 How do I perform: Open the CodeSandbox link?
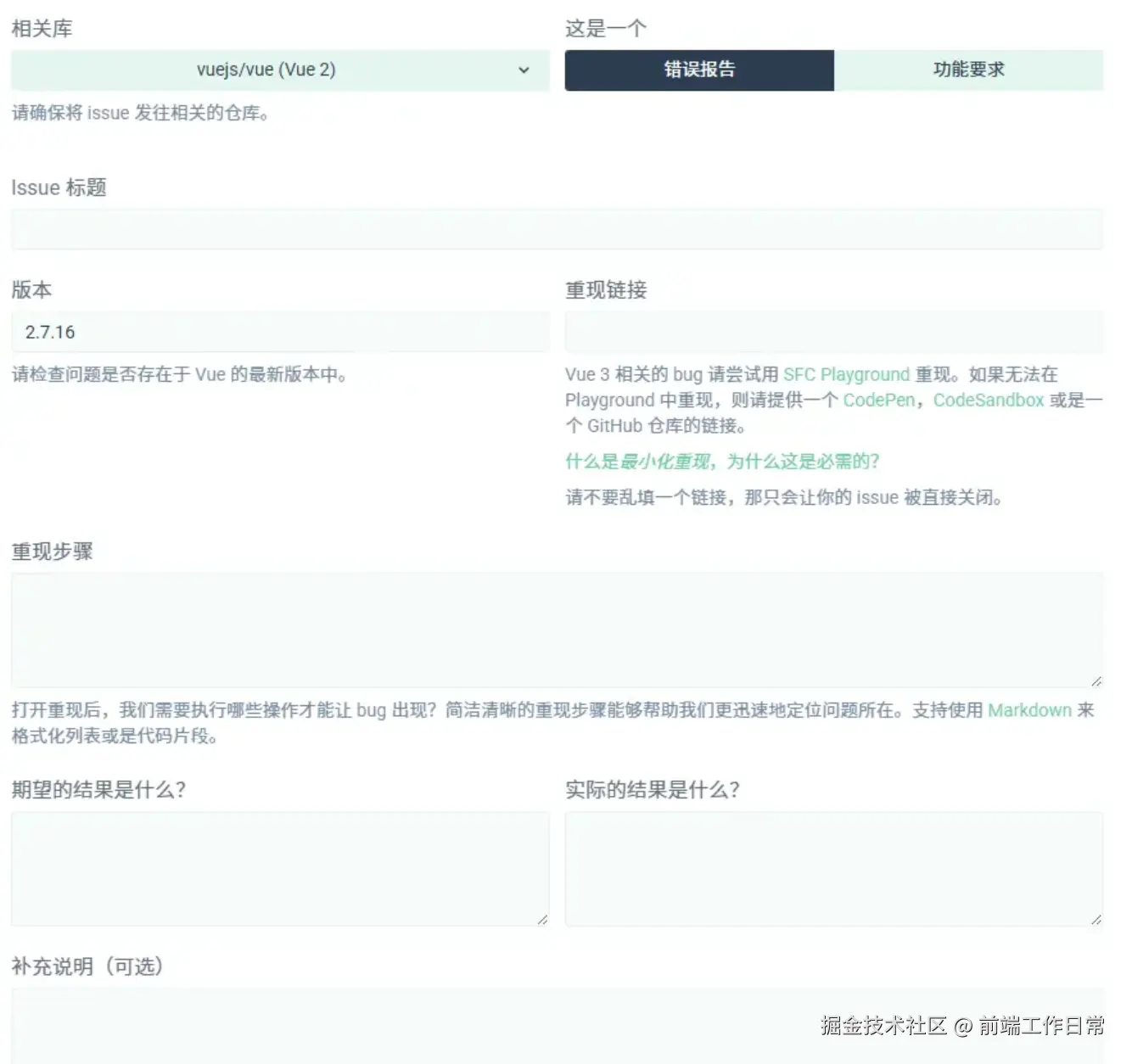[989, 400]
